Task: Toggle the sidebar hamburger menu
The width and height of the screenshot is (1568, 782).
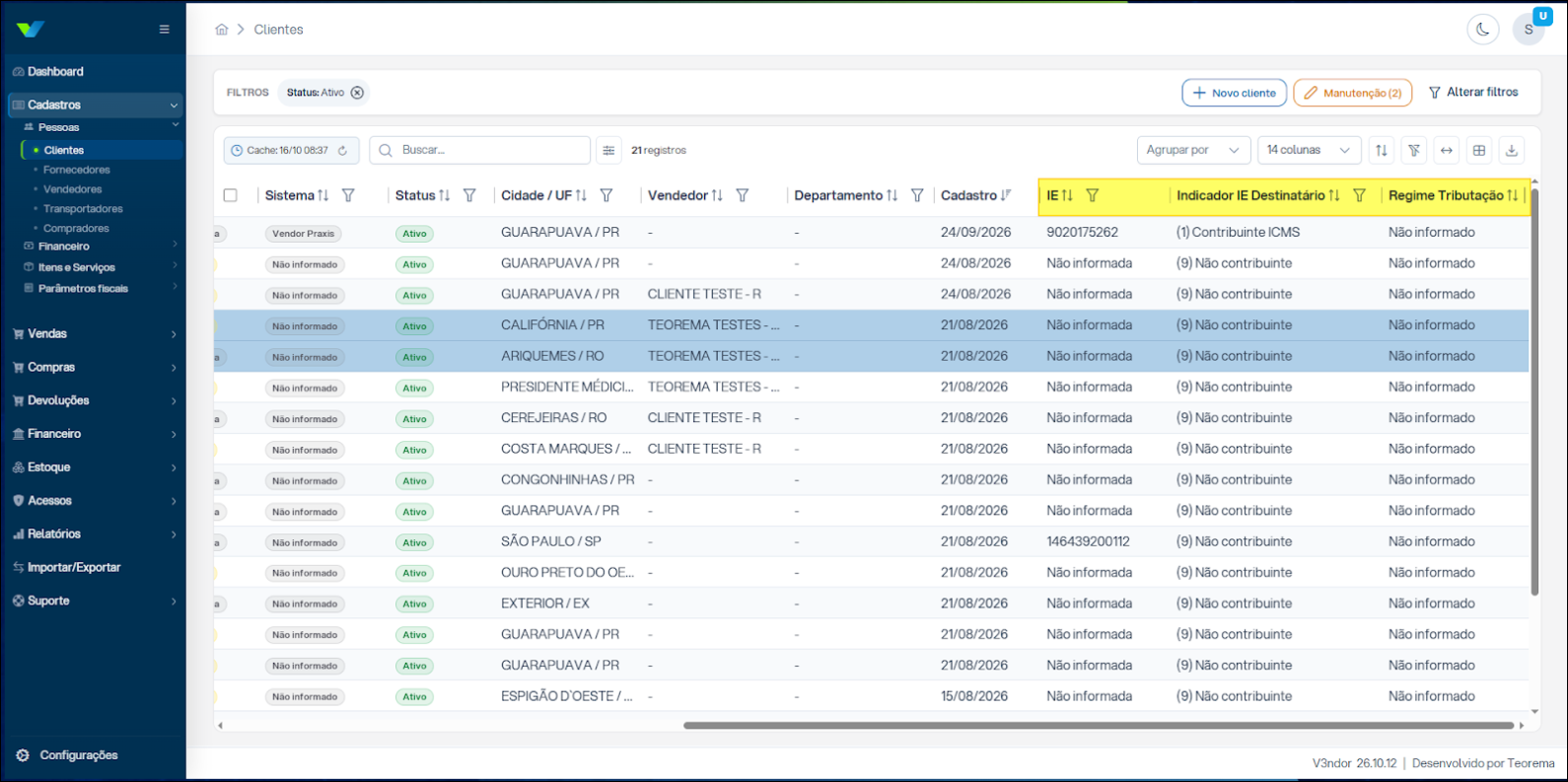Action: click(x=165, y=30)
